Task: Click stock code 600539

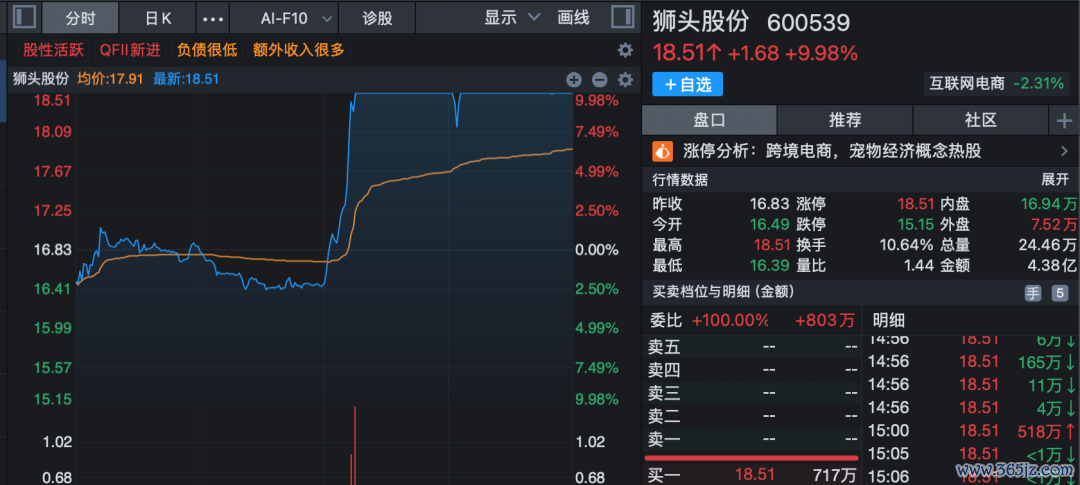Action: click(809, 23)
